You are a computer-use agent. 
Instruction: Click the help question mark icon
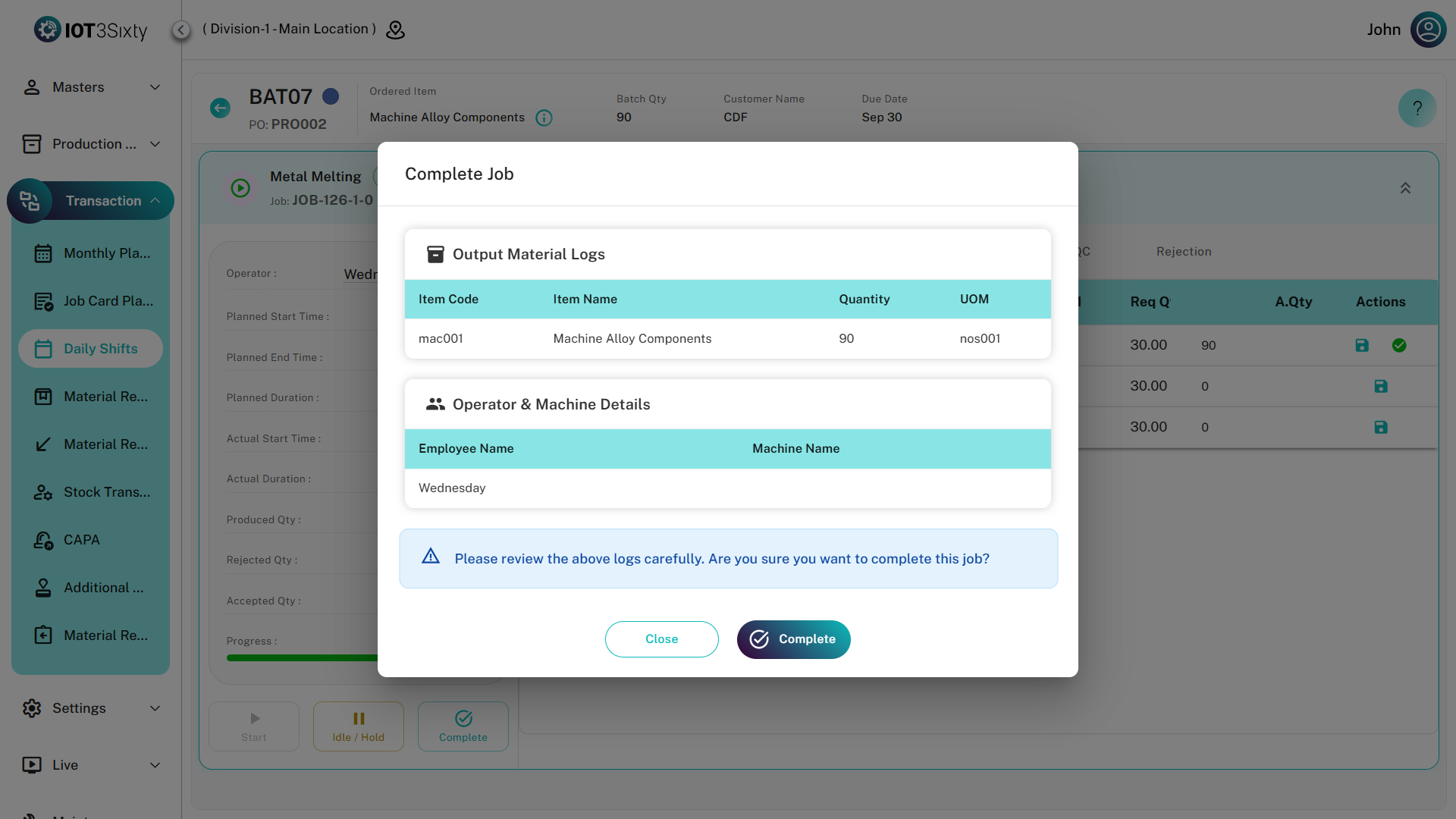click(x=1417, y=108)
